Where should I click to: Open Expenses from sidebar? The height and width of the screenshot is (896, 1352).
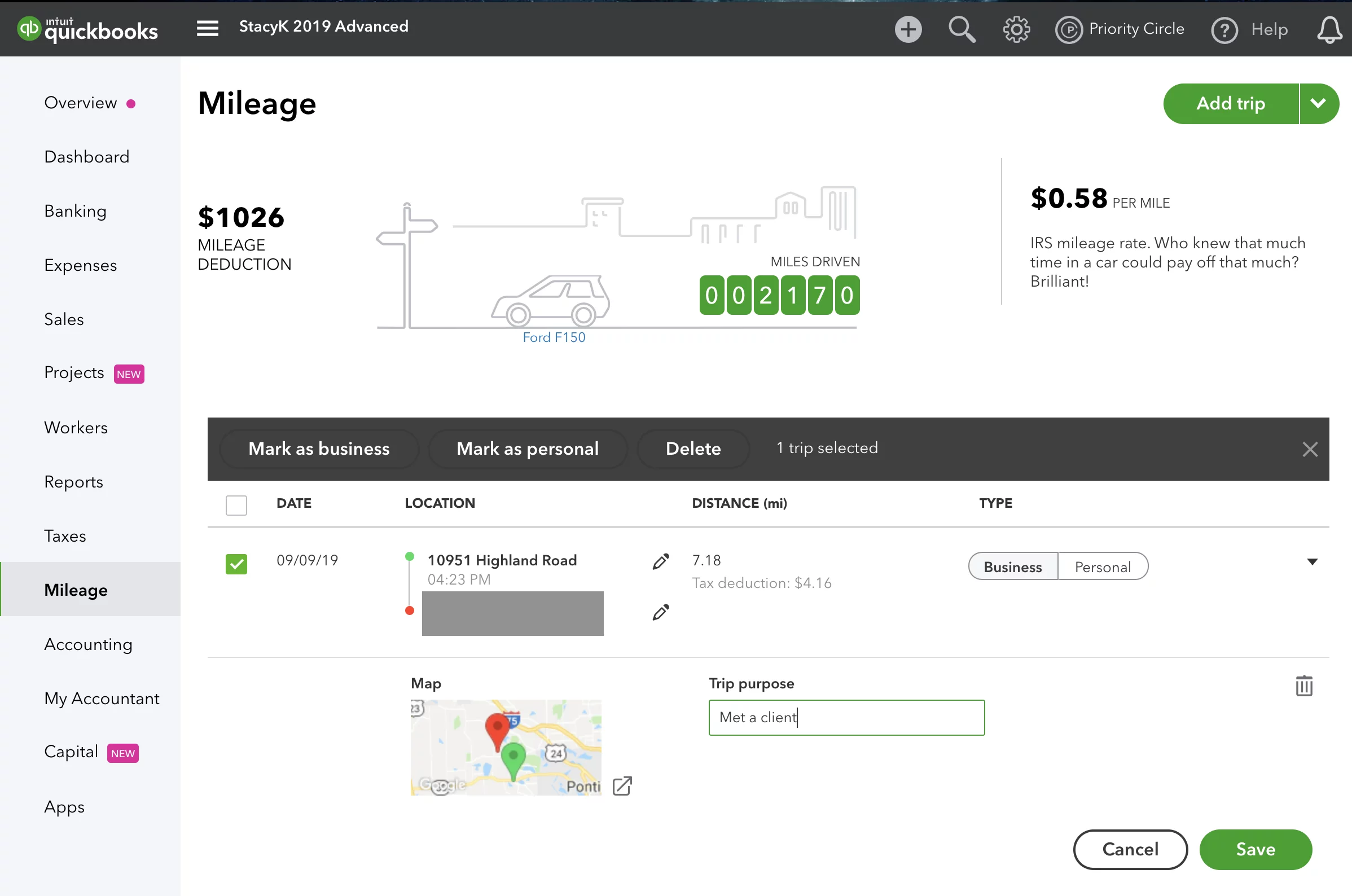pyautogui.click(x=81, y=265)
